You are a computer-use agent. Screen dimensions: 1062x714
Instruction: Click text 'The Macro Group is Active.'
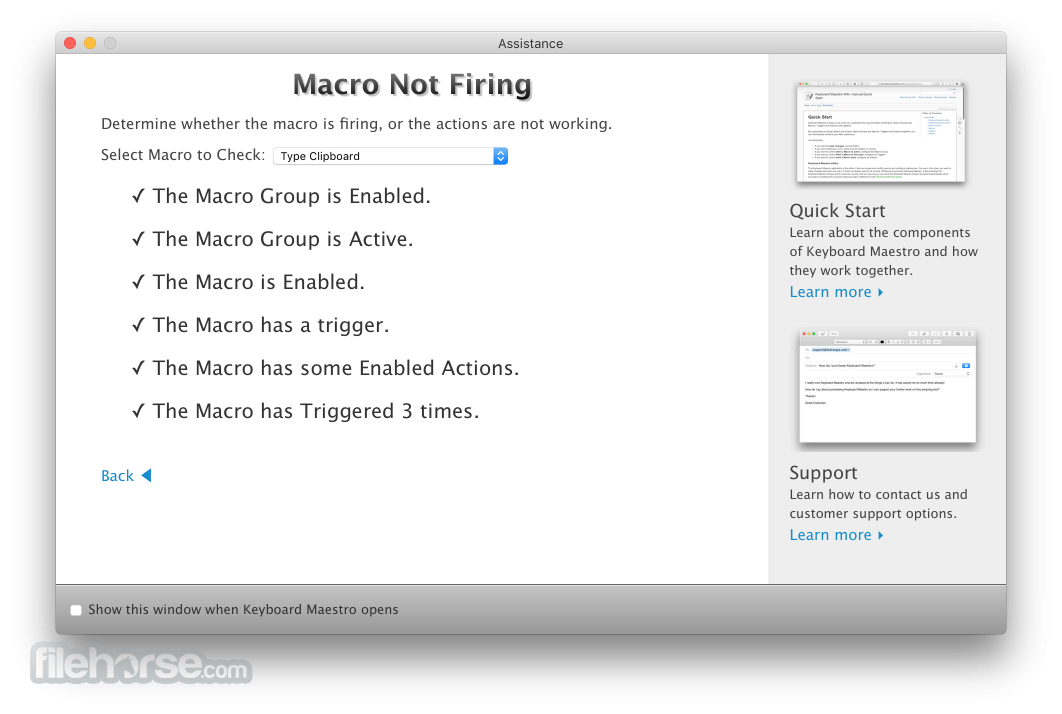282,239
